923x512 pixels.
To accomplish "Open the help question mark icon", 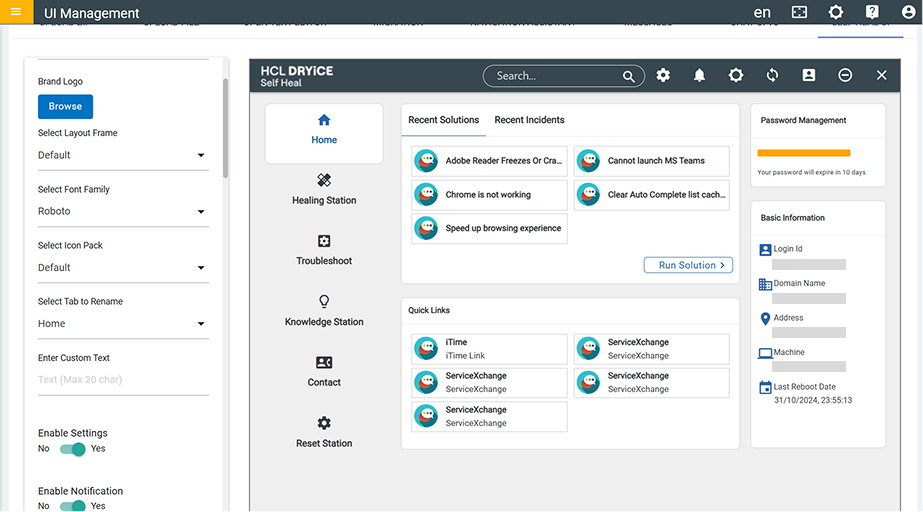I will tap(872, 12).
